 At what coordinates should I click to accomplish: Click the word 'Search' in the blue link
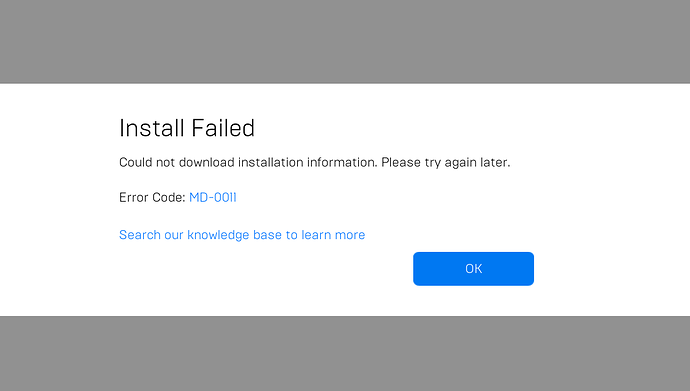coord(139,235)
